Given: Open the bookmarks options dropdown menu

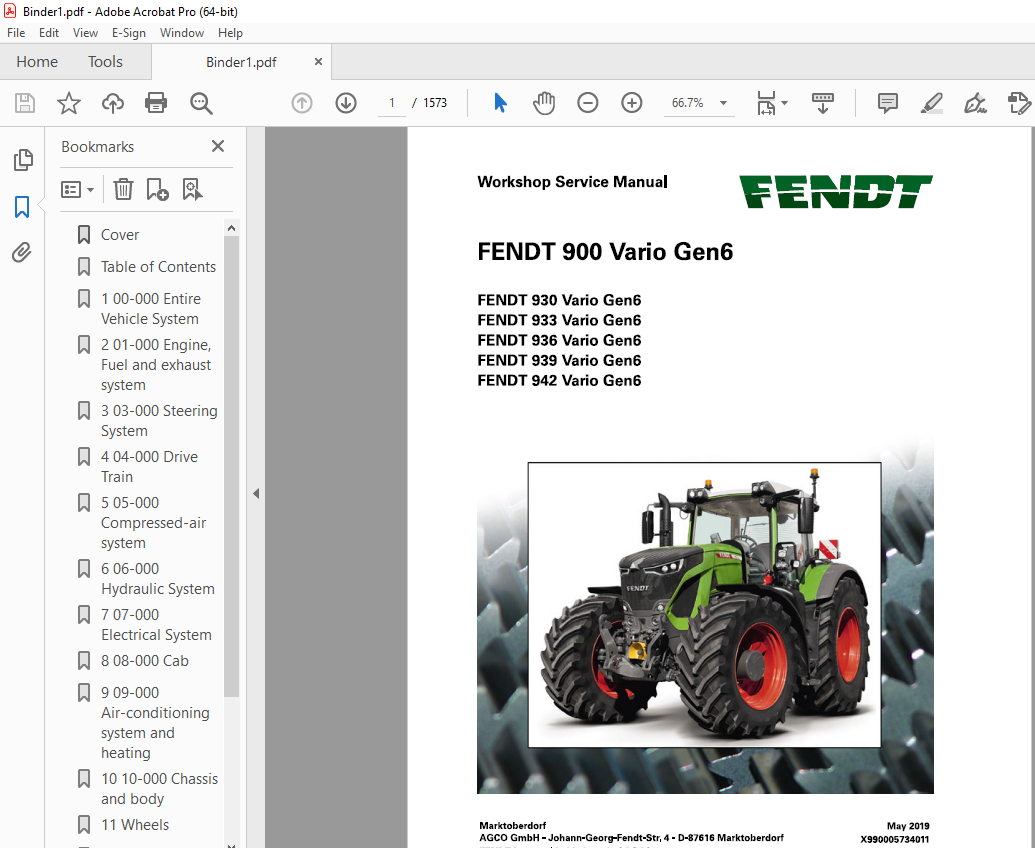Looking at the screenshot, I should 77,190.
